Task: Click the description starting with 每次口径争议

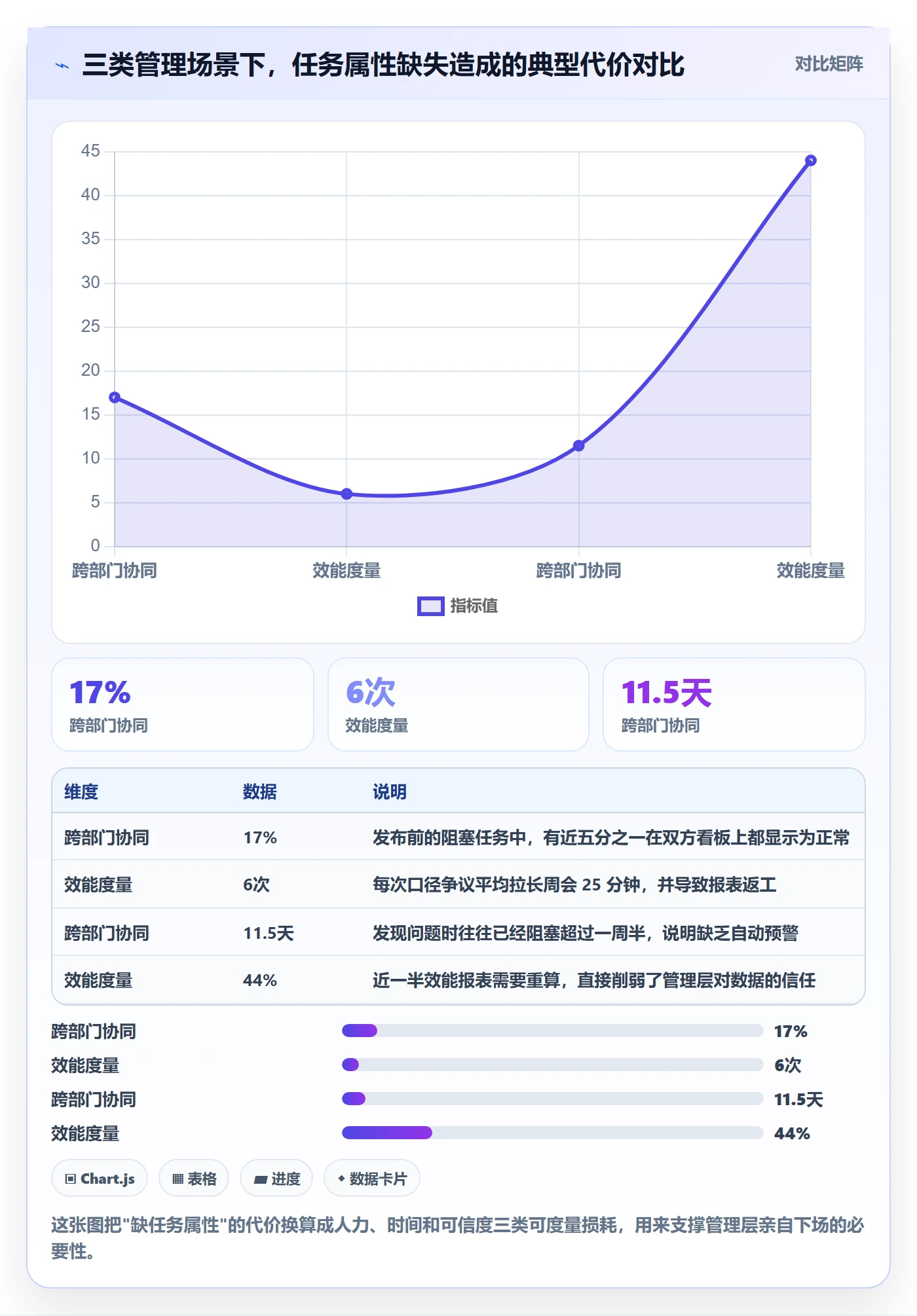Action: 574,885
